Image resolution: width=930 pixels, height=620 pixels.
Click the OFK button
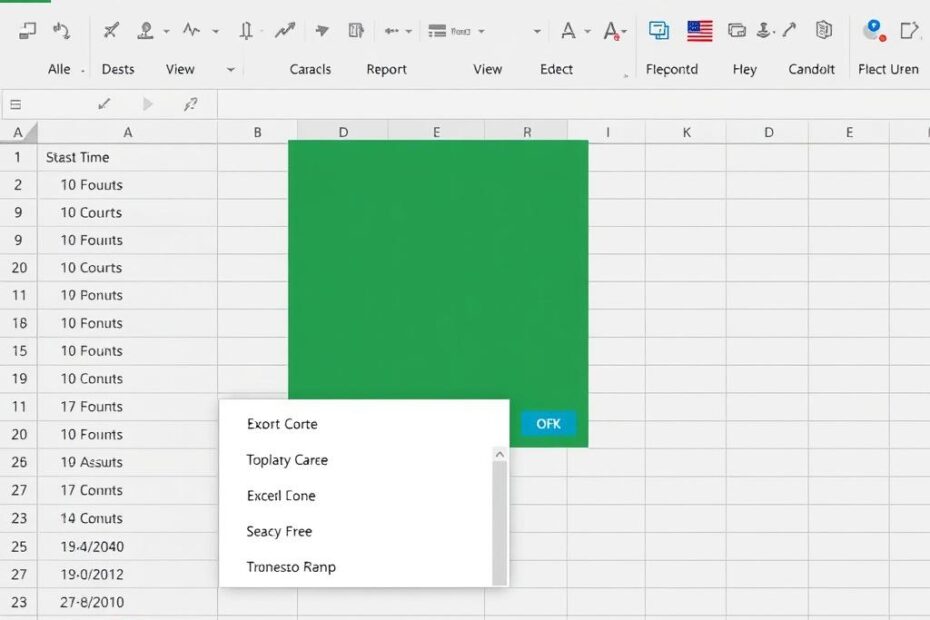coord(547,423)
